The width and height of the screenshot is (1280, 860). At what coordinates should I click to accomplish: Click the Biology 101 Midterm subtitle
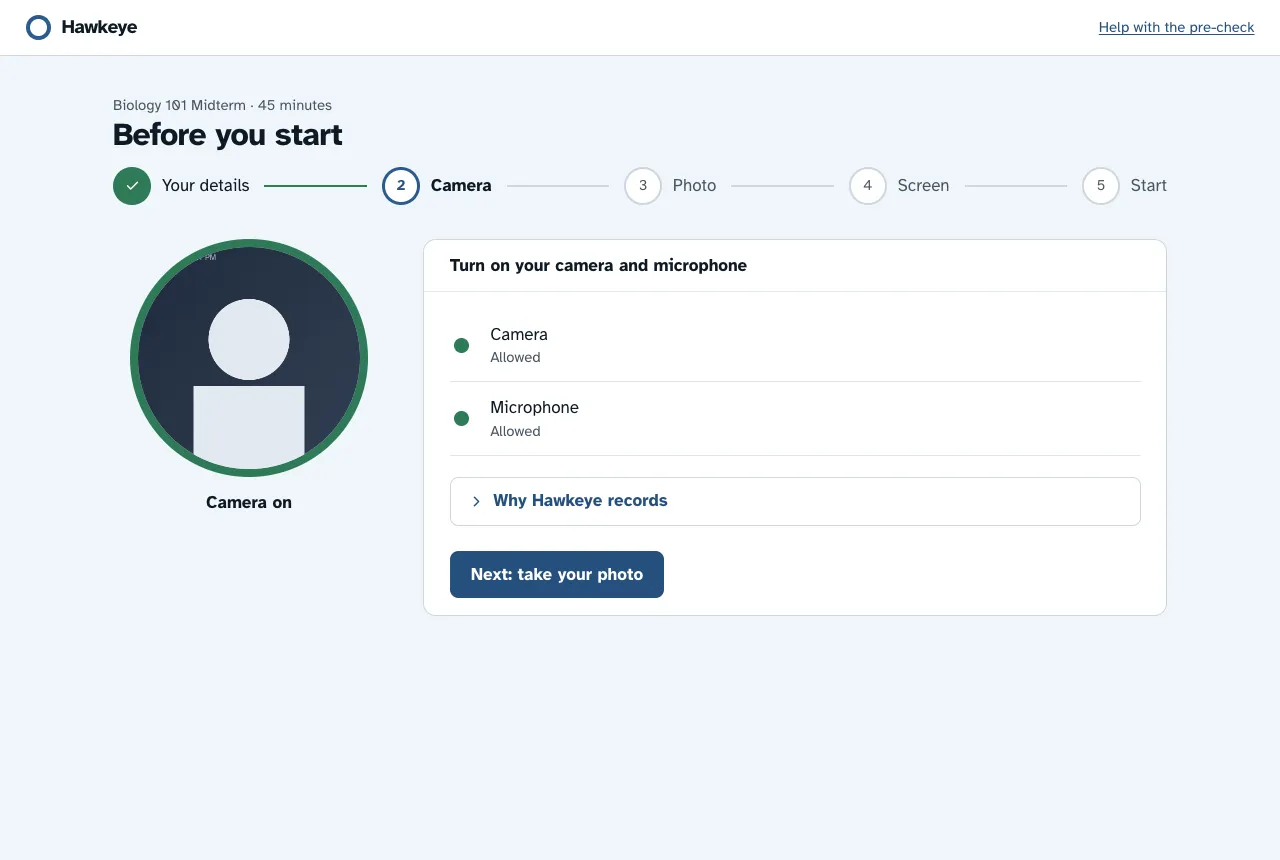click(x=222, y=105)
